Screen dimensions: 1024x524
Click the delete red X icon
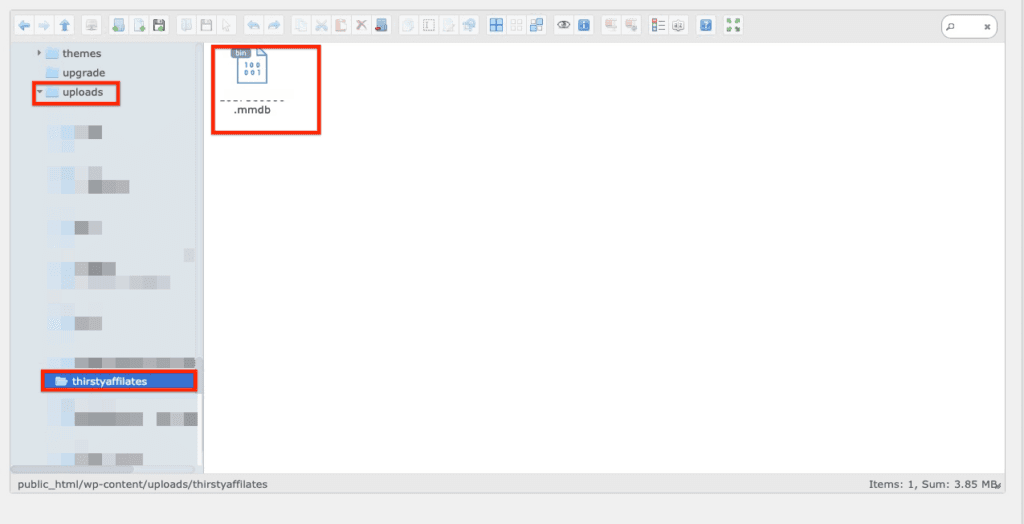click(361, 25)
